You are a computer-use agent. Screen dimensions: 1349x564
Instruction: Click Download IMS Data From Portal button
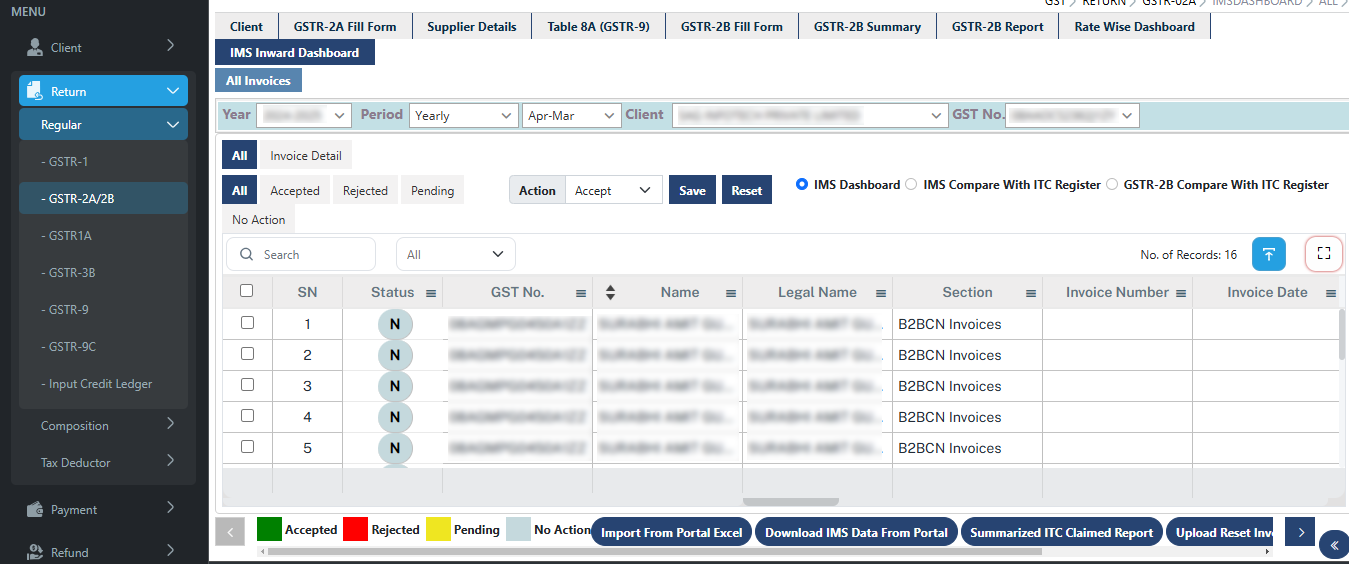click(x=856, y=533)
